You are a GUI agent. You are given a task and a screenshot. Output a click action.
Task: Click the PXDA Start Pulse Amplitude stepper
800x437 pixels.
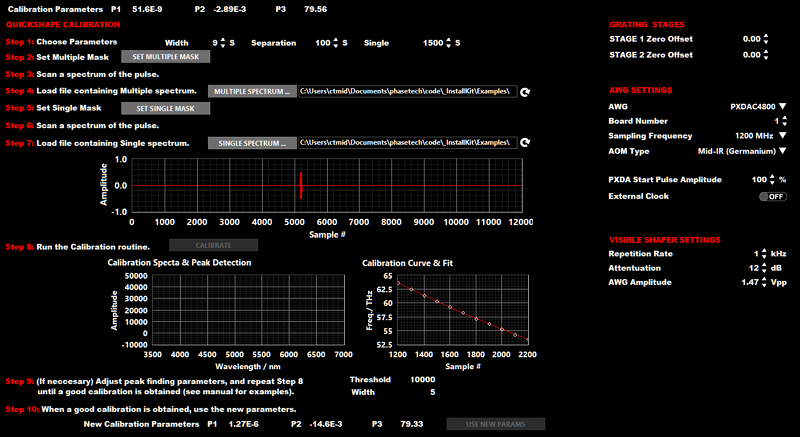(x=770, y=179)
